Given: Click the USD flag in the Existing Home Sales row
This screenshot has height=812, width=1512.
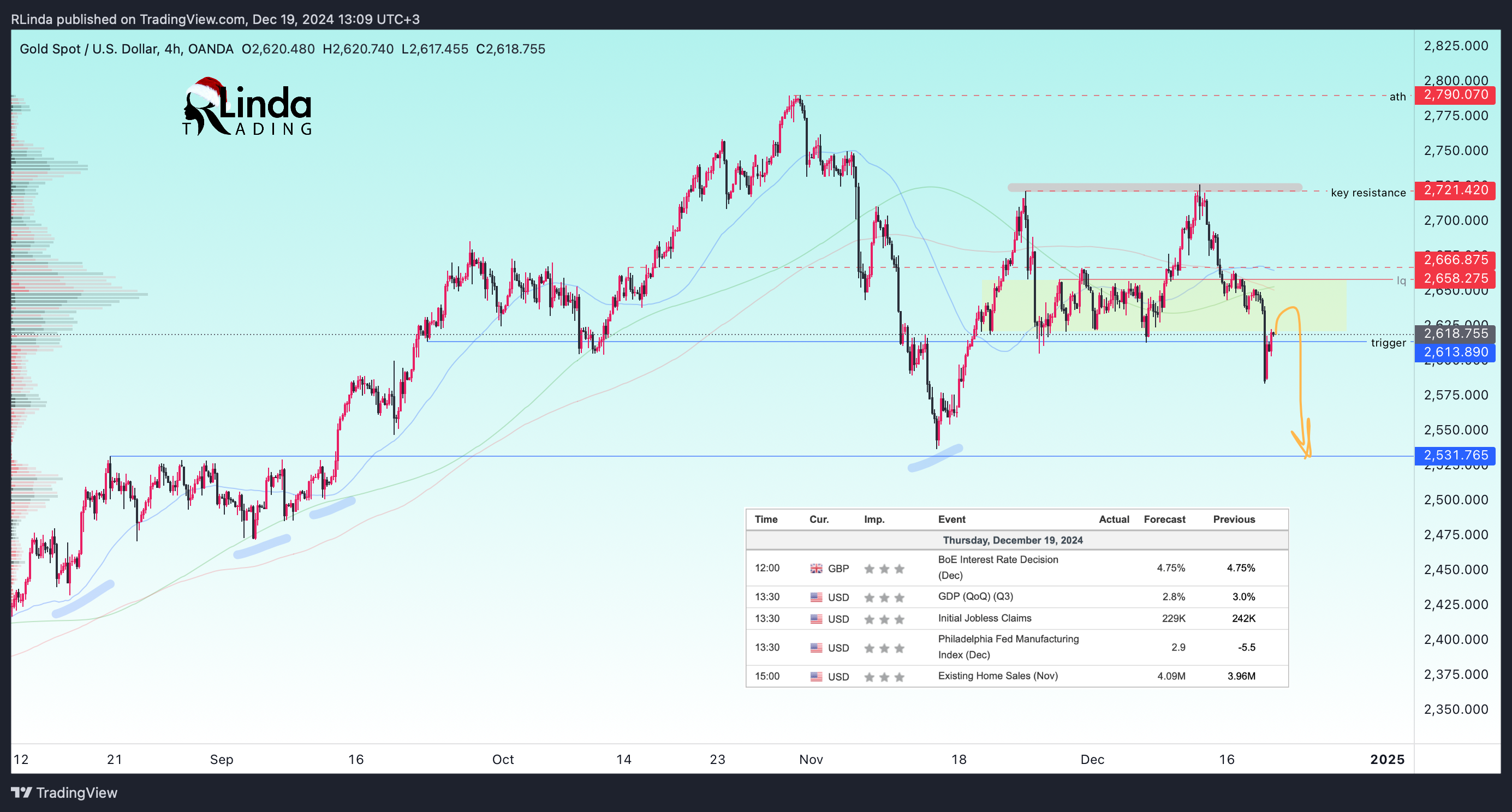Looking at the screenshot, I should click(816, 677).
